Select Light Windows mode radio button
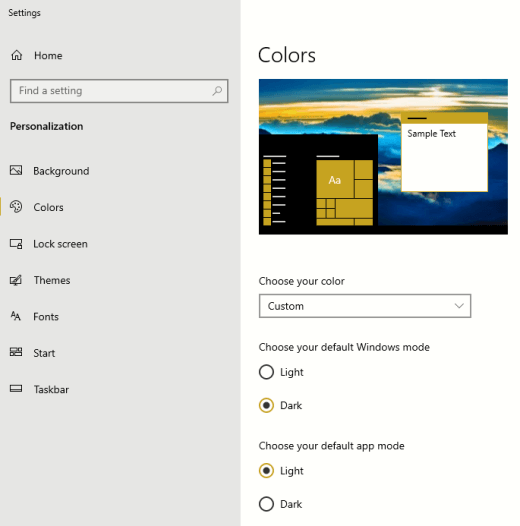This screenshot has width=520, height=526. (x=266, y=372)
